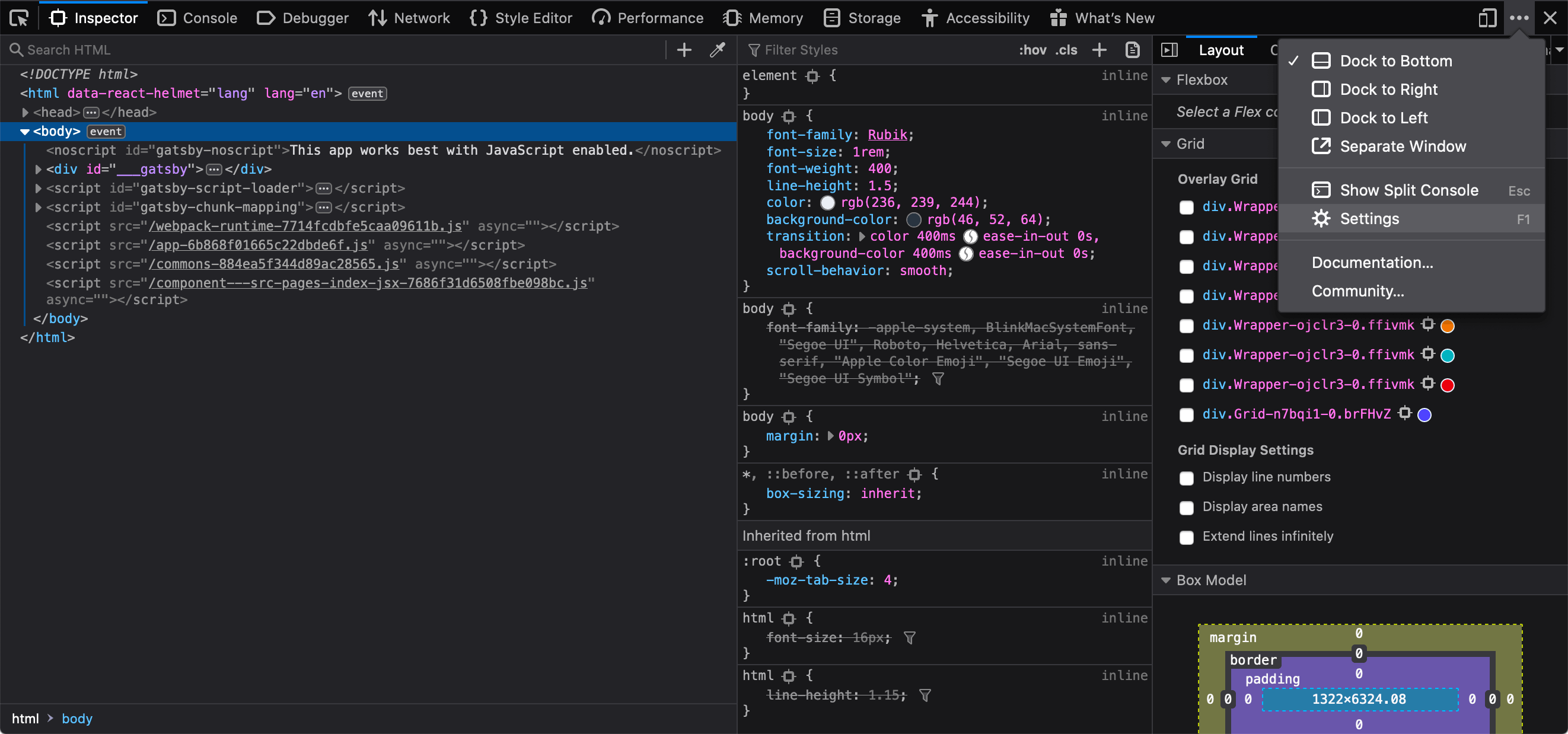Click filter icon beside struck-out font-size rule
This screenshot has width=1568, height=734.
909,638
